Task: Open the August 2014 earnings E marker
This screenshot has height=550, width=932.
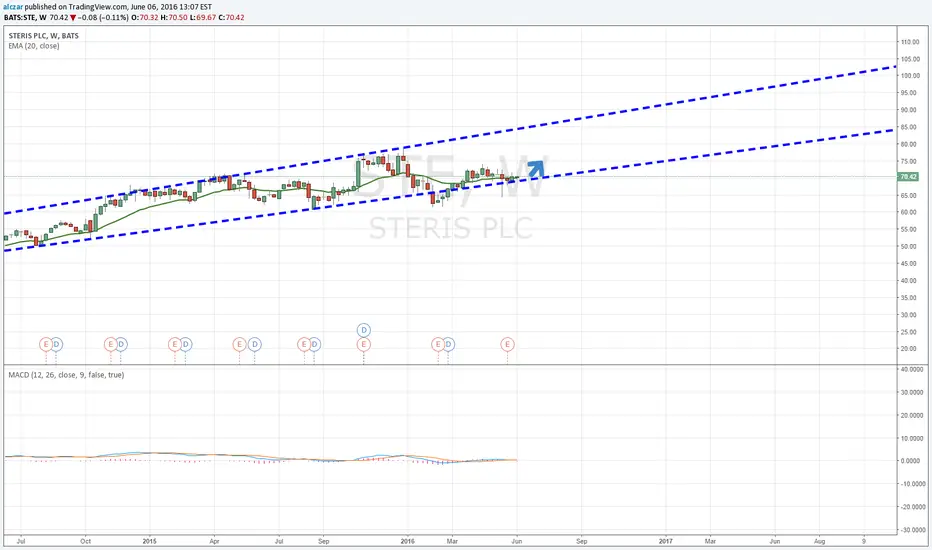Action: (46, 344)
